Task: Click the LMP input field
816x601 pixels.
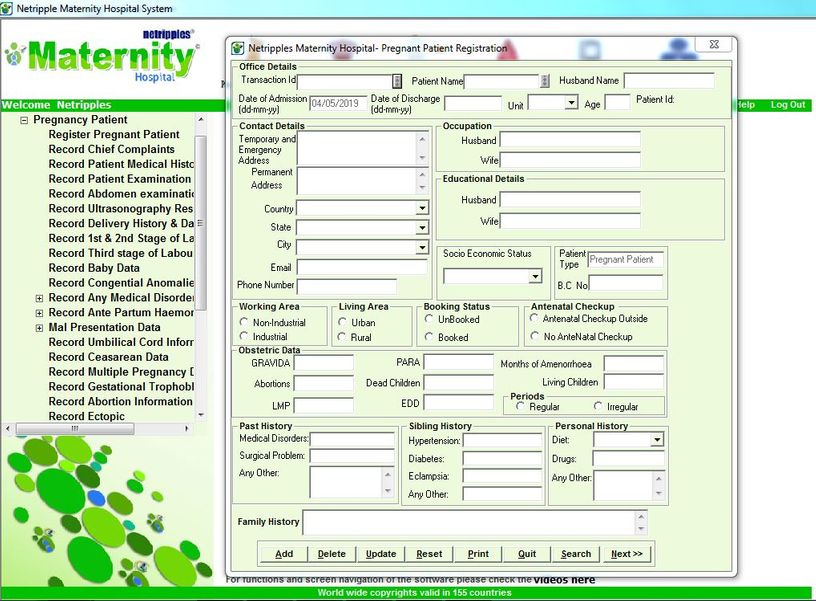Action: pyautogui.click(x=323, y=405)
